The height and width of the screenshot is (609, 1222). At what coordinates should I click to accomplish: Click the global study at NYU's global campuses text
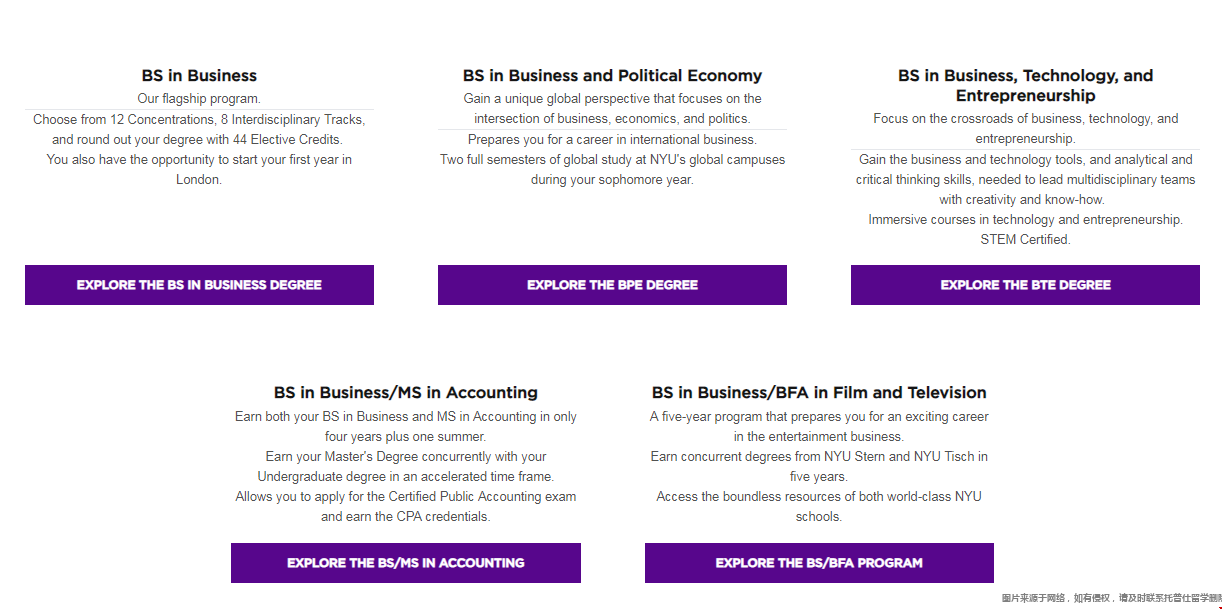[612, 170]
